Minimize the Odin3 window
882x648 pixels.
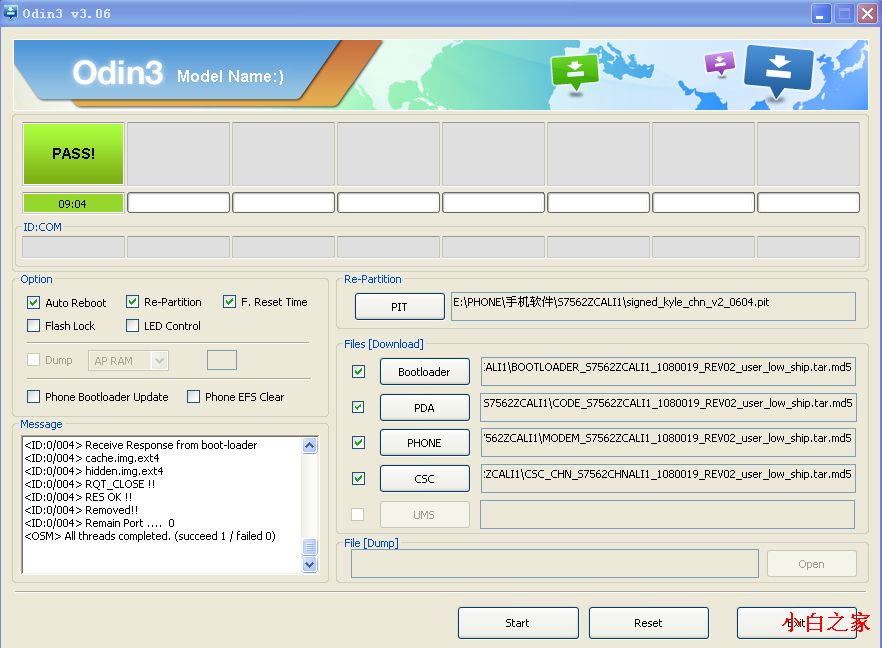[x=821, y=13]
